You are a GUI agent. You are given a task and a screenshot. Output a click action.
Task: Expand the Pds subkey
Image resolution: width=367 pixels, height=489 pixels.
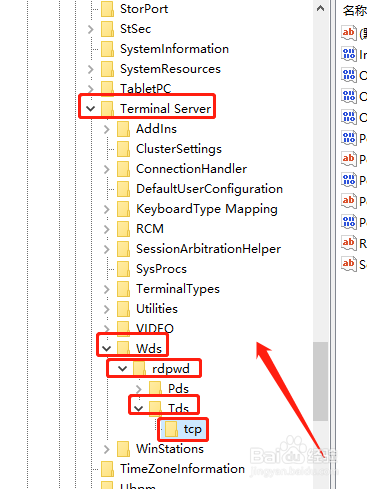[x=139, y=389]
